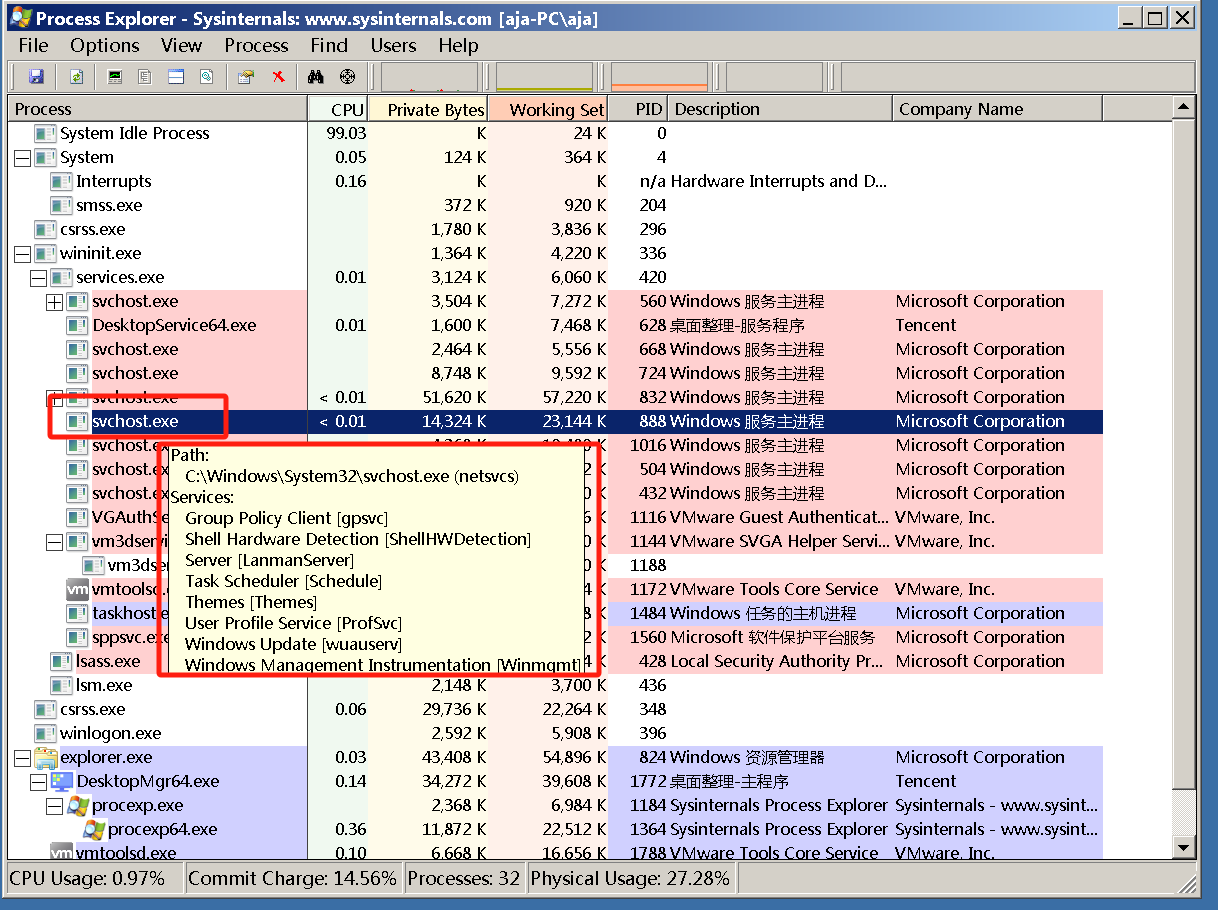1218x910 pixels.
Task: Click the CPU usage mini graph in toolbar
Action: [x=430, y=77]
